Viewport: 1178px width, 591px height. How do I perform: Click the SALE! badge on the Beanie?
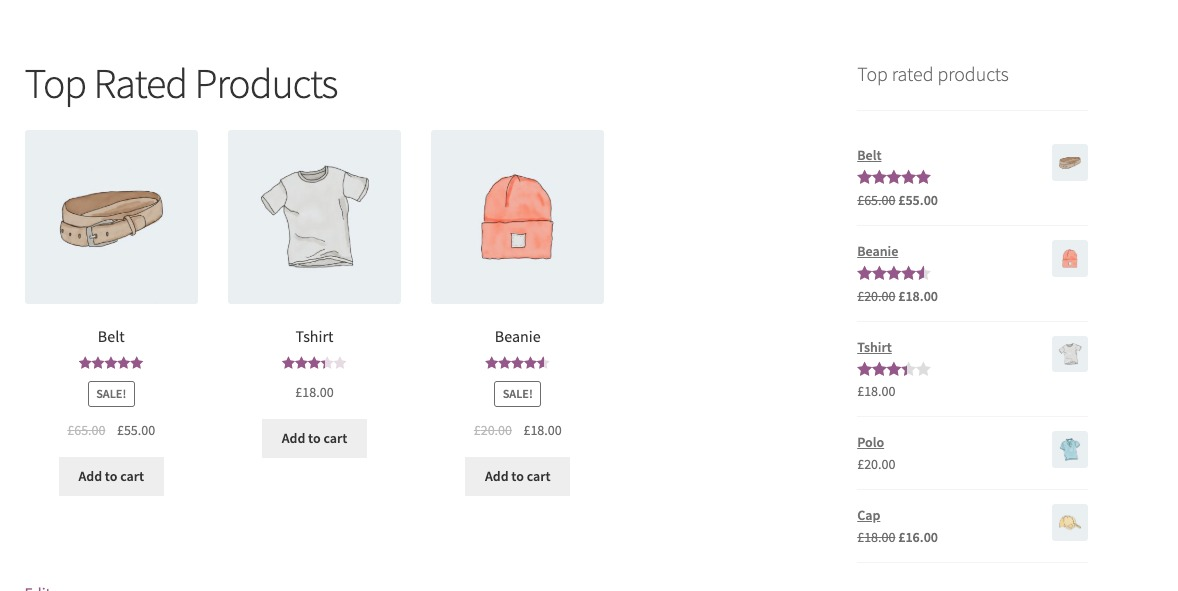click(x=517, y=393)
